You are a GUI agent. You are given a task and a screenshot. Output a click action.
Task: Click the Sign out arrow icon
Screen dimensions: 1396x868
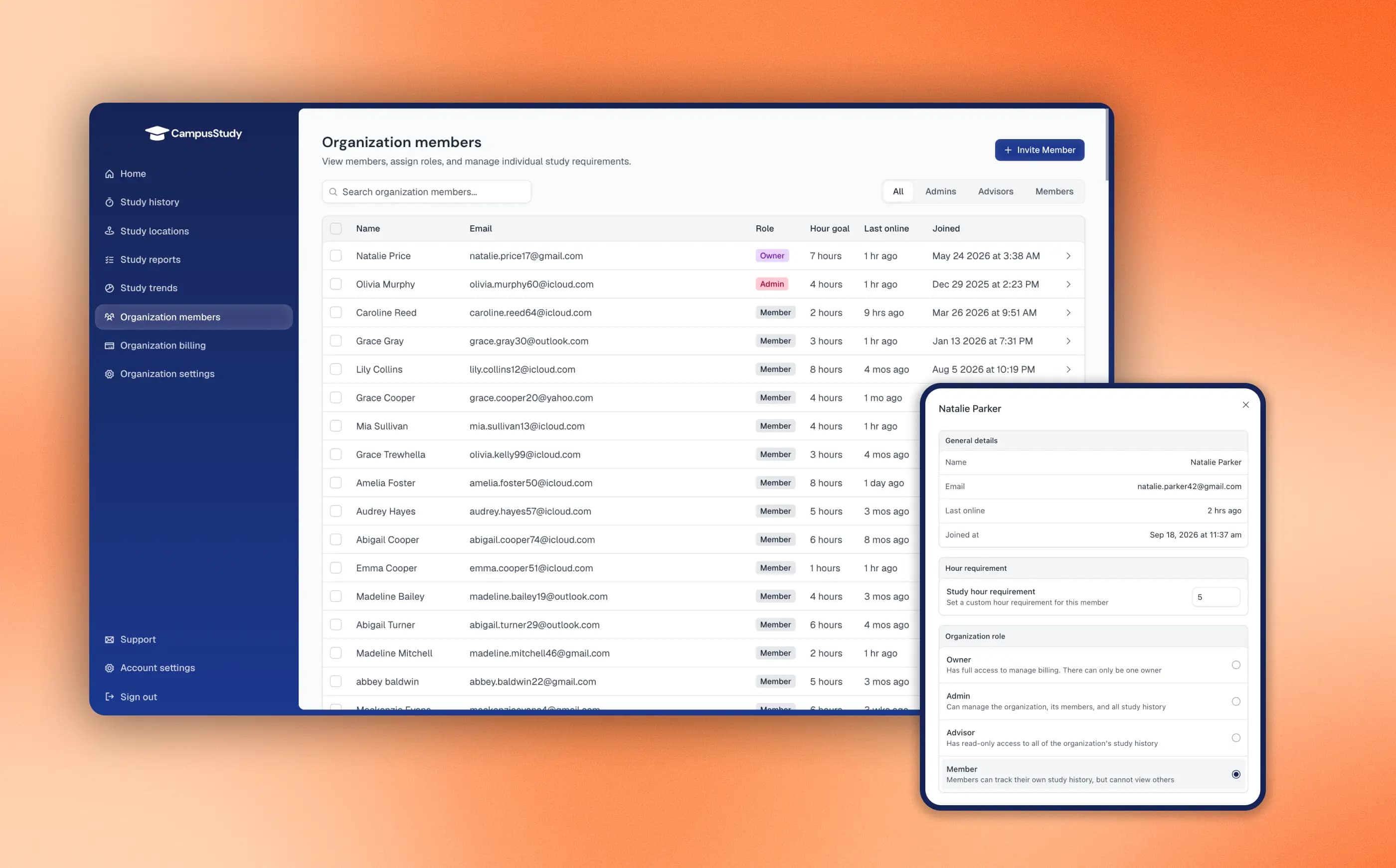click(109, 696)
